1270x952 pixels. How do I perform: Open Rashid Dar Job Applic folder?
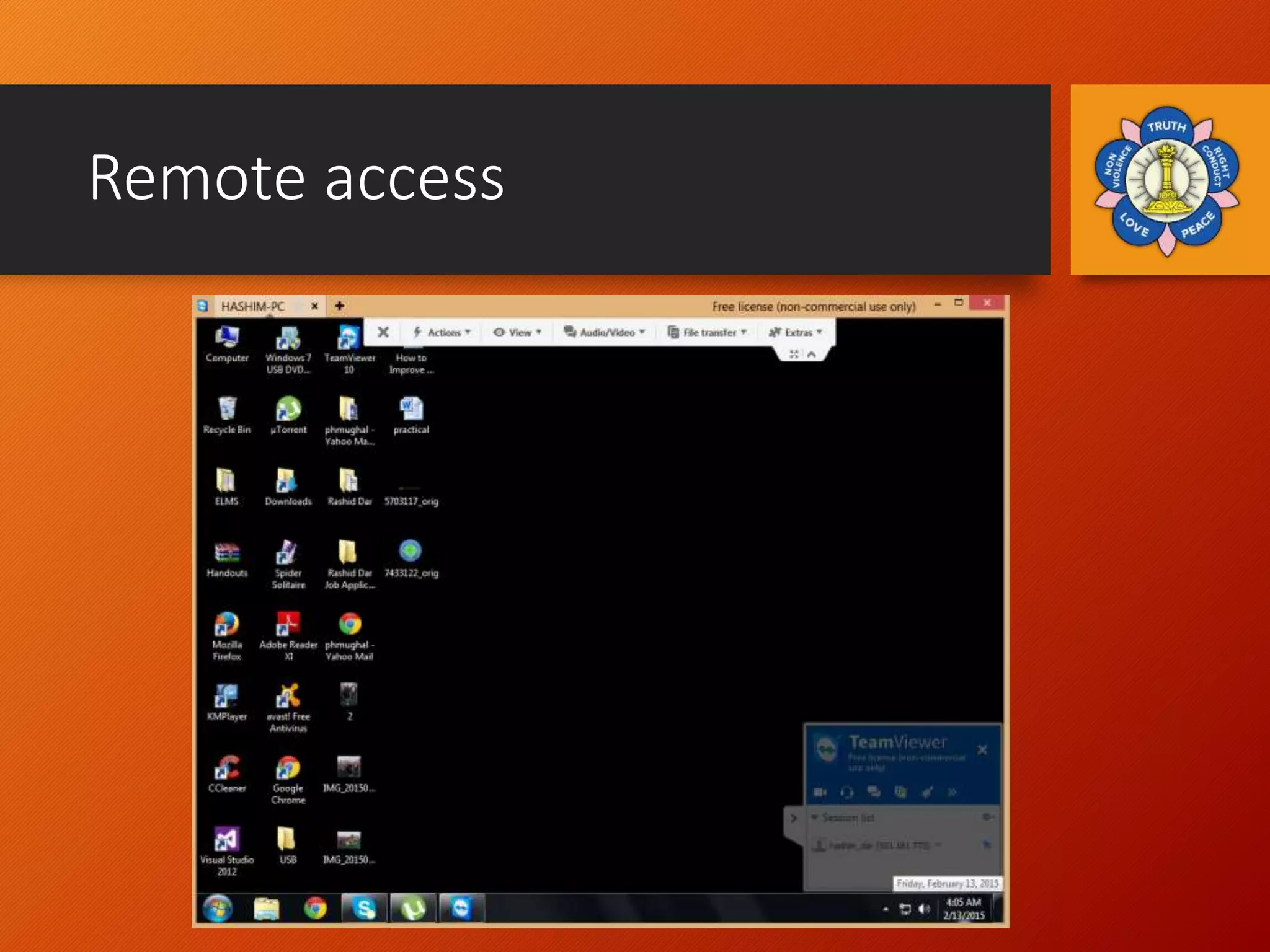coord(349,565)
